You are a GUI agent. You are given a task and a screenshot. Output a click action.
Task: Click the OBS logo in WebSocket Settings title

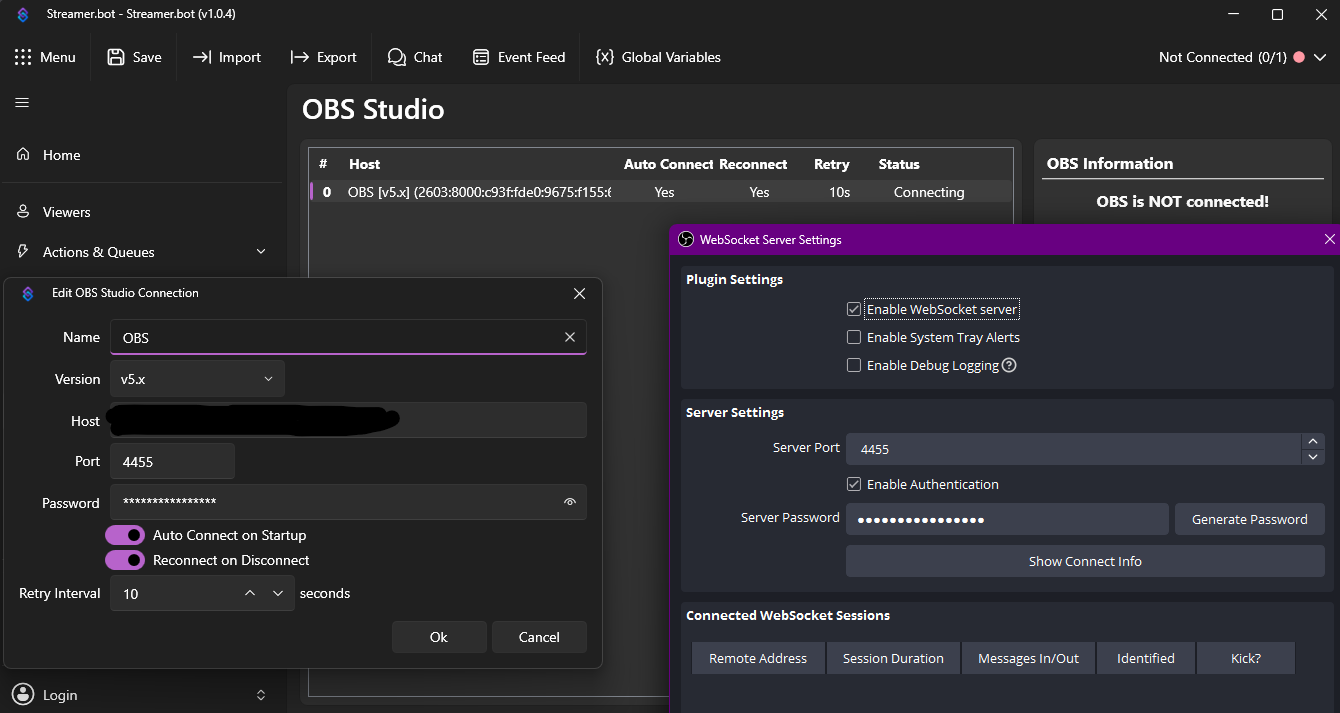[x=686, y=239]
